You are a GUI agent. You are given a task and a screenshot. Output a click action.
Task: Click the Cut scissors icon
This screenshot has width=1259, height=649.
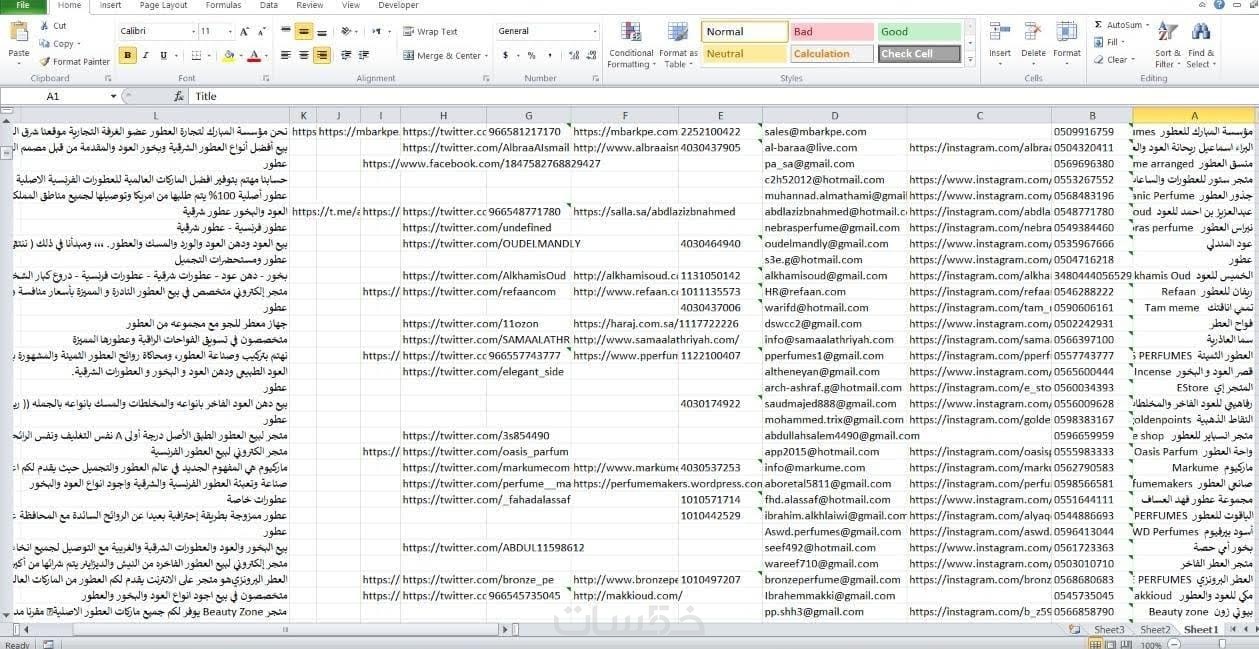tap(44, 26)
